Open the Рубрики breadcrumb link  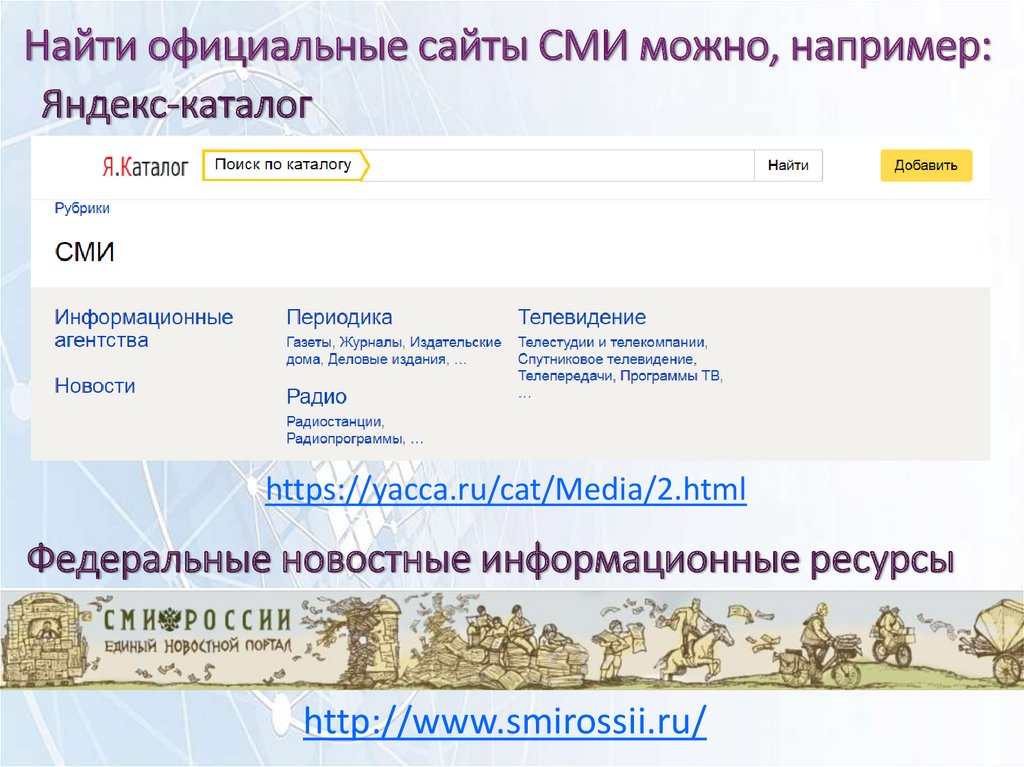[82, 209]
